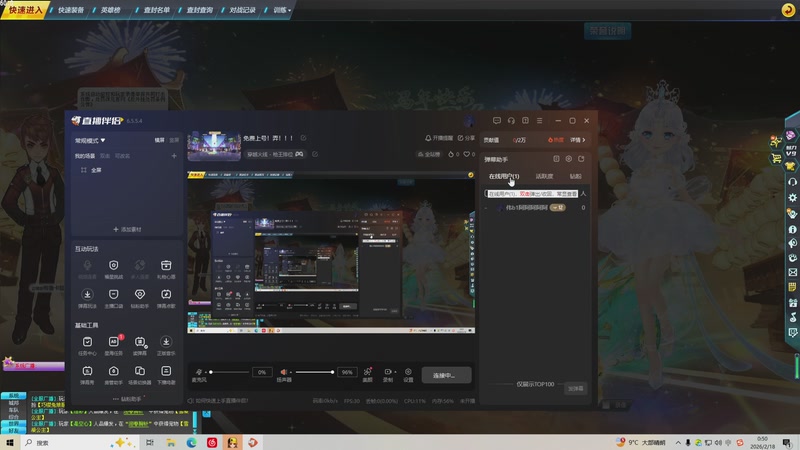Open 场景切换器 scene switcher icon
The image size is (800, 450).
coord(140,374)
